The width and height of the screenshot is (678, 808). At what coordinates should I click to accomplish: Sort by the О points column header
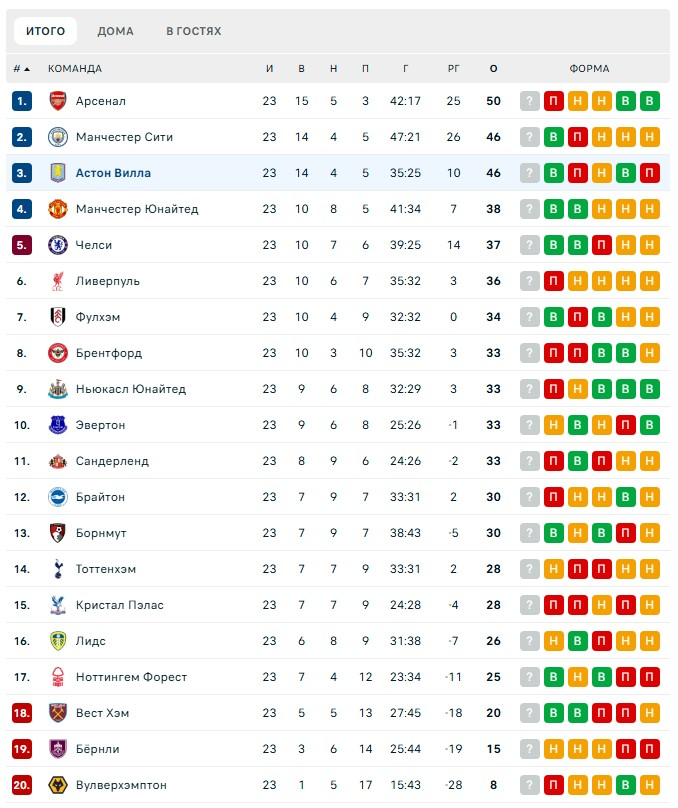[493, 69]
